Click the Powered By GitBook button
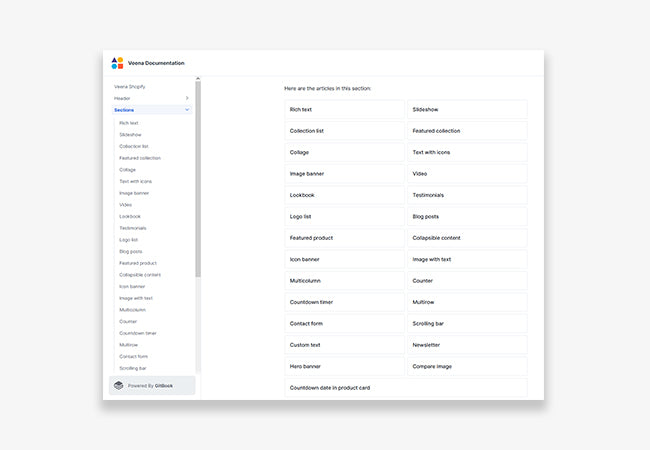Screen dimensions: 650x450 [x=152, y=385]
